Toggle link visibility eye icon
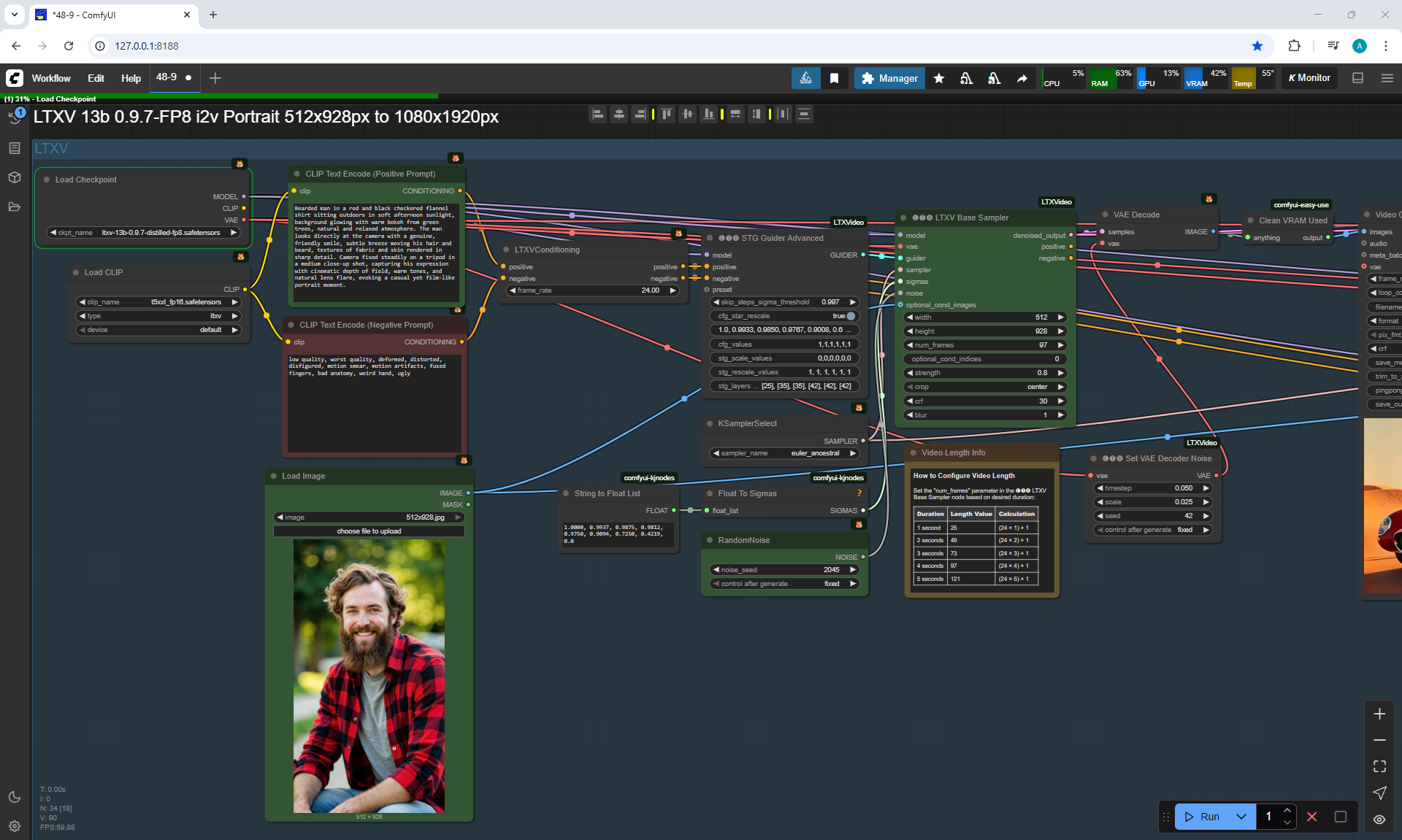The image size is (1402, 840). 1379,820
